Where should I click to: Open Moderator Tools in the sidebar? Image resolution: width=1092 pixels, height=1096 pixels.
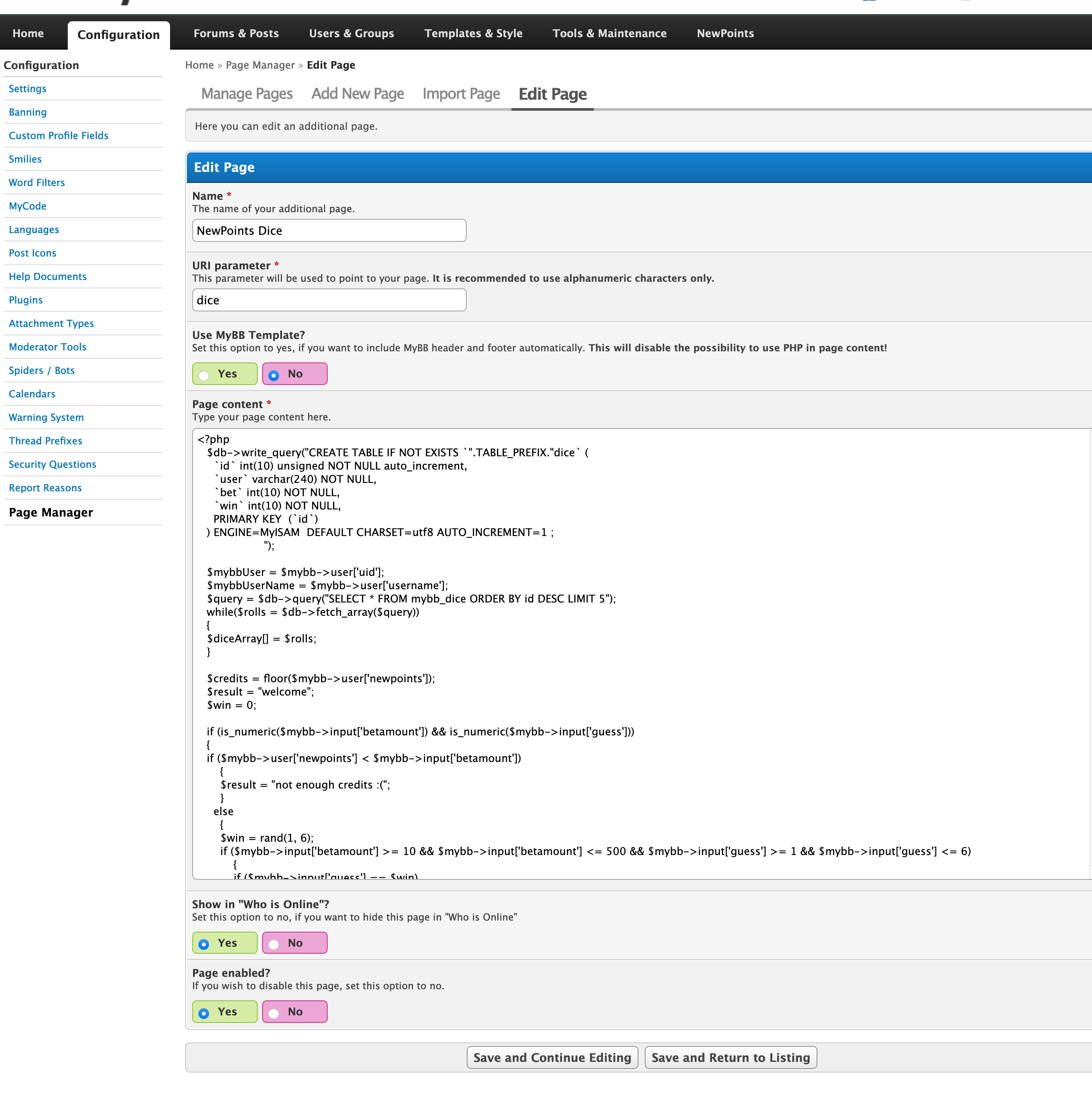[x=47, y=346]
